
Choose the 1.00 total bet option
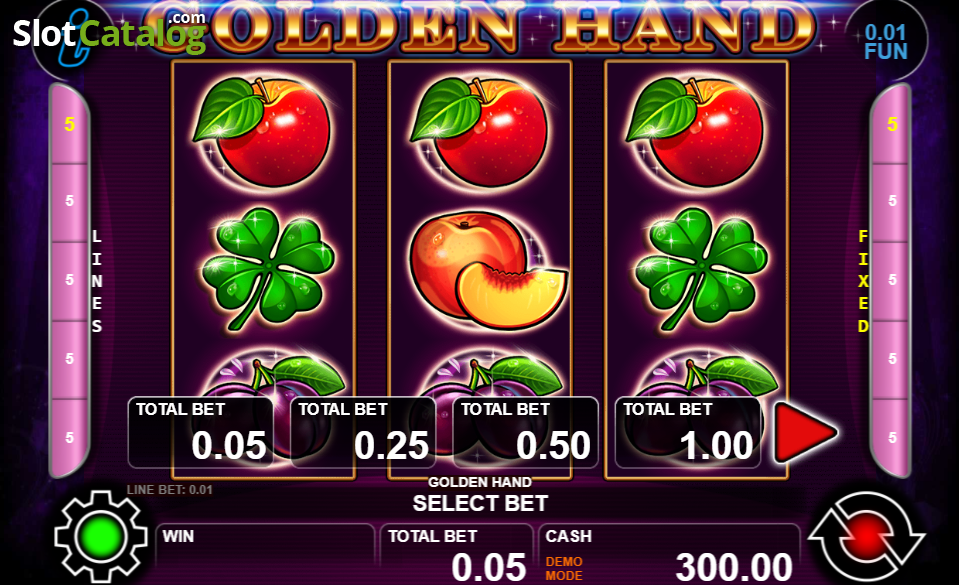(687, 433)
